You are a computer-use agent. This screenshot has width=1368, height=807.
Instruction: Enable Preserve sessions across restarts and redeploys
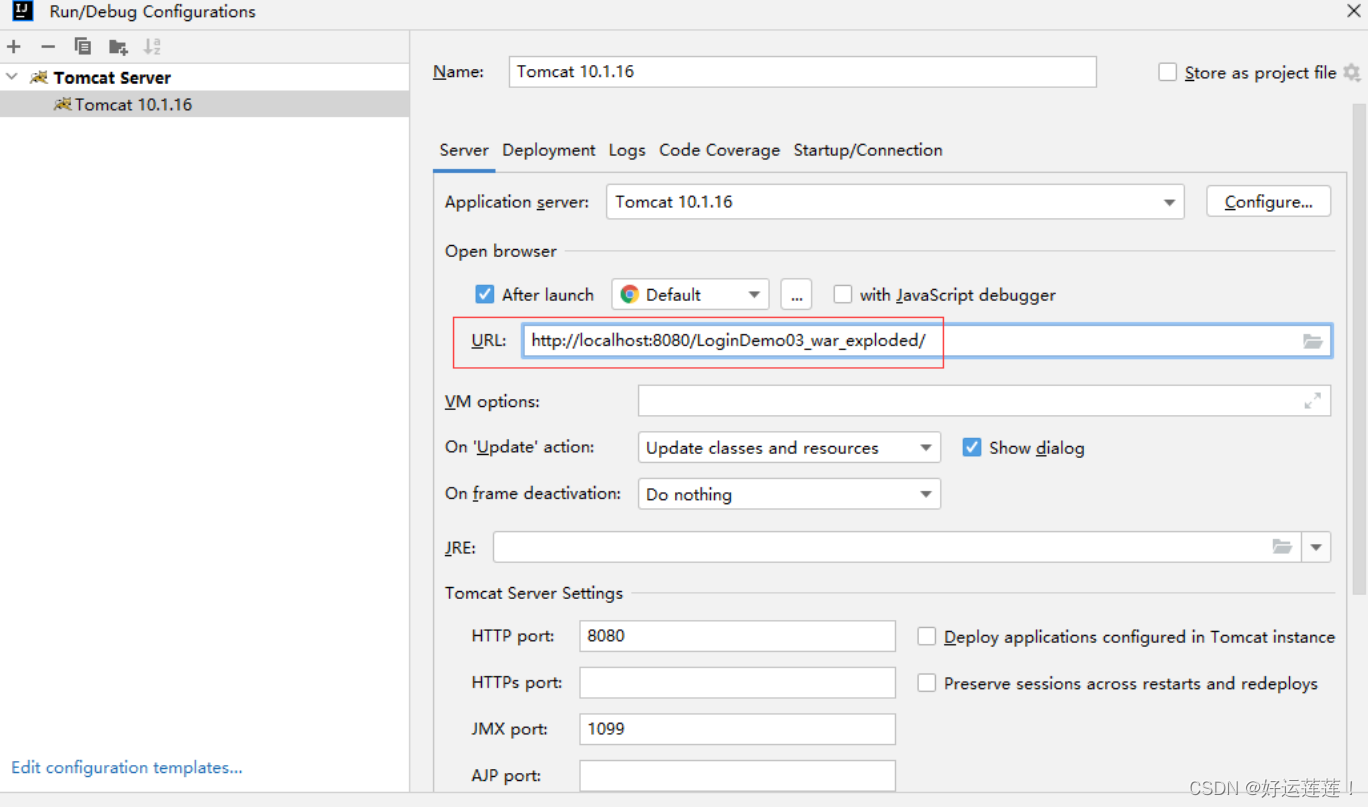pos(927,683)
